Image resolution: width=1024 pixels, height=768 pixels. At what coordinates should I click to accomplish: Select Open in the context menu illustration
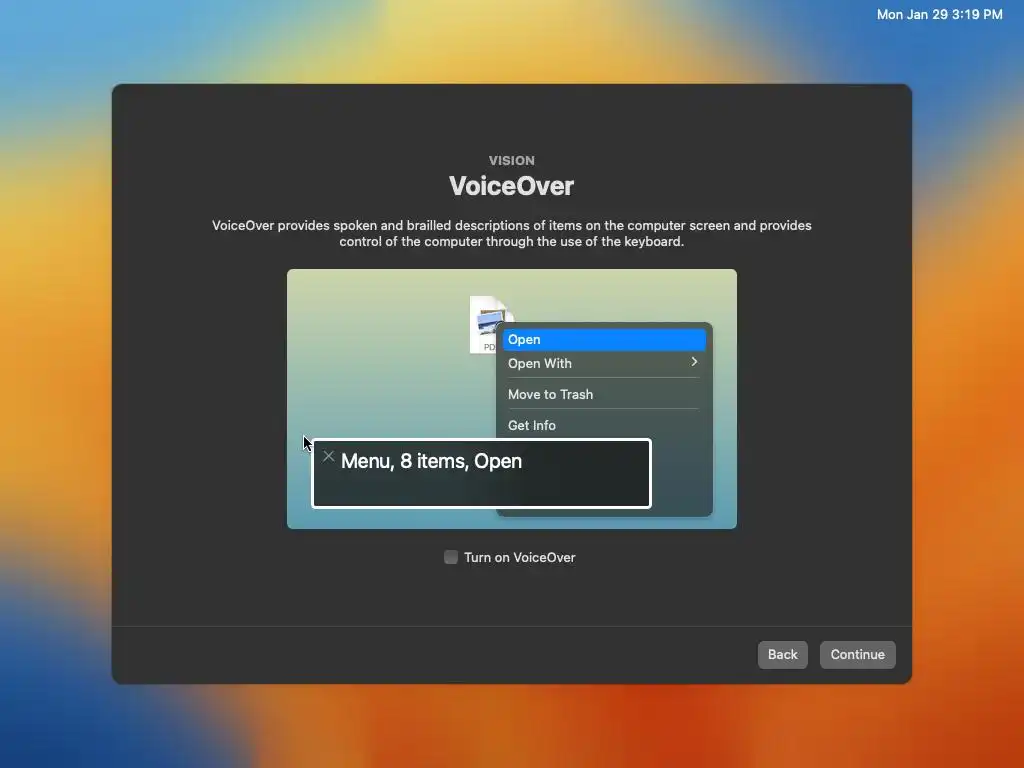pos(604,340)
